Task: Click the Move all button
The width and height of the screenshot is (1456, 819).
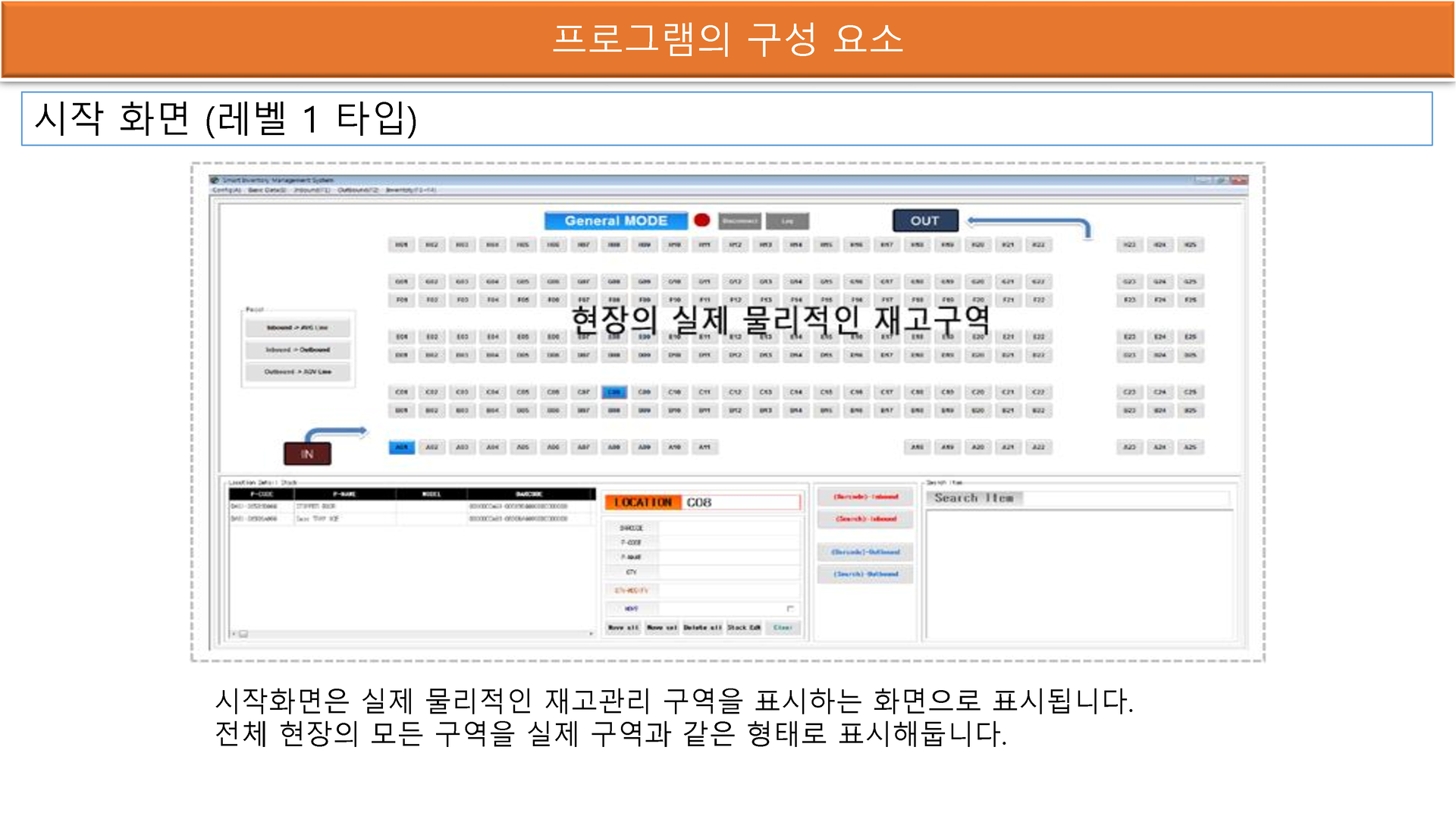Action: pos(623,628)
